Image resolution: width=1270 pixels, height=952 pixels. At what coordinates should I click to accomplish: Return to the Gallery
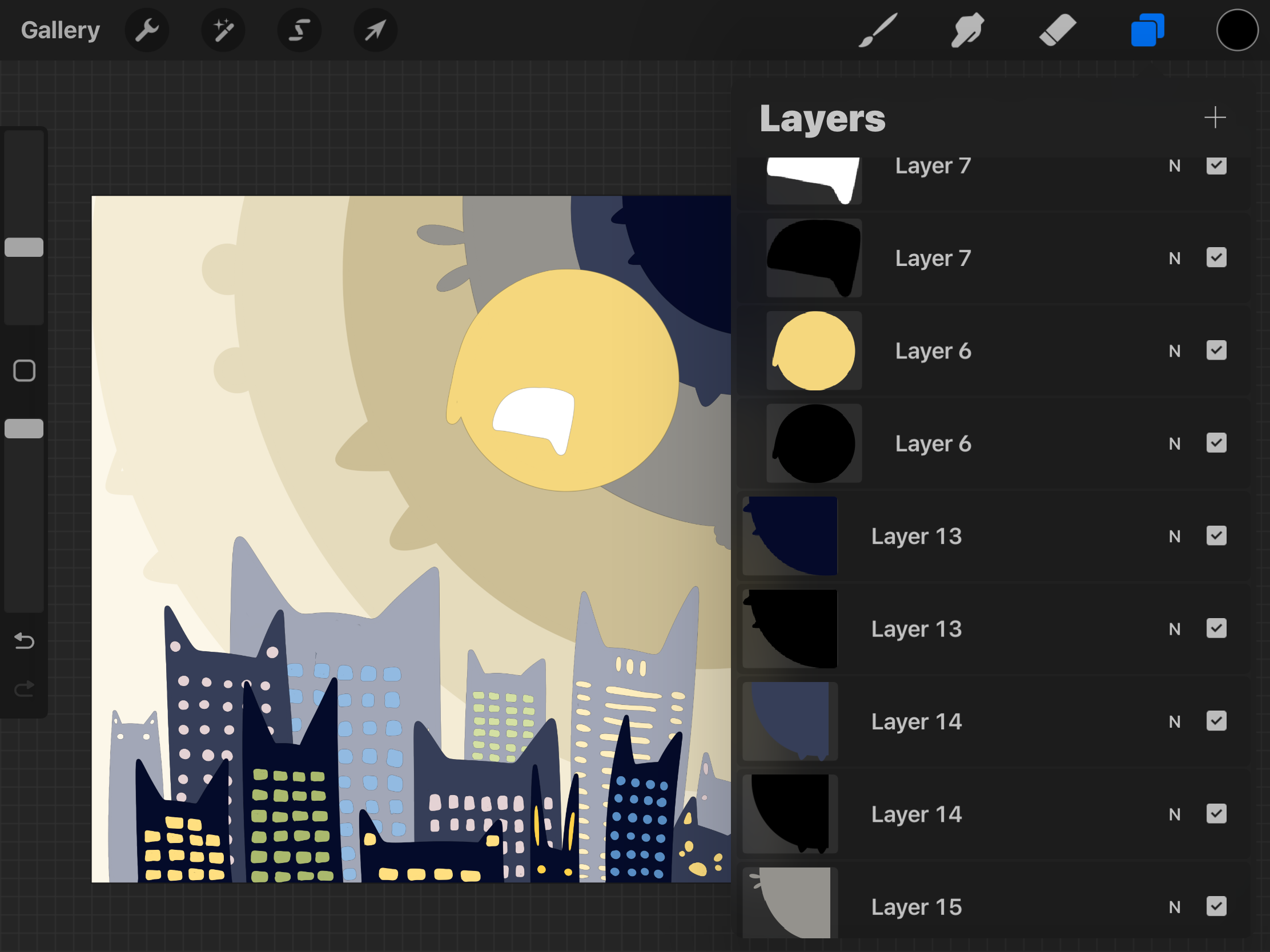[61, 30]
